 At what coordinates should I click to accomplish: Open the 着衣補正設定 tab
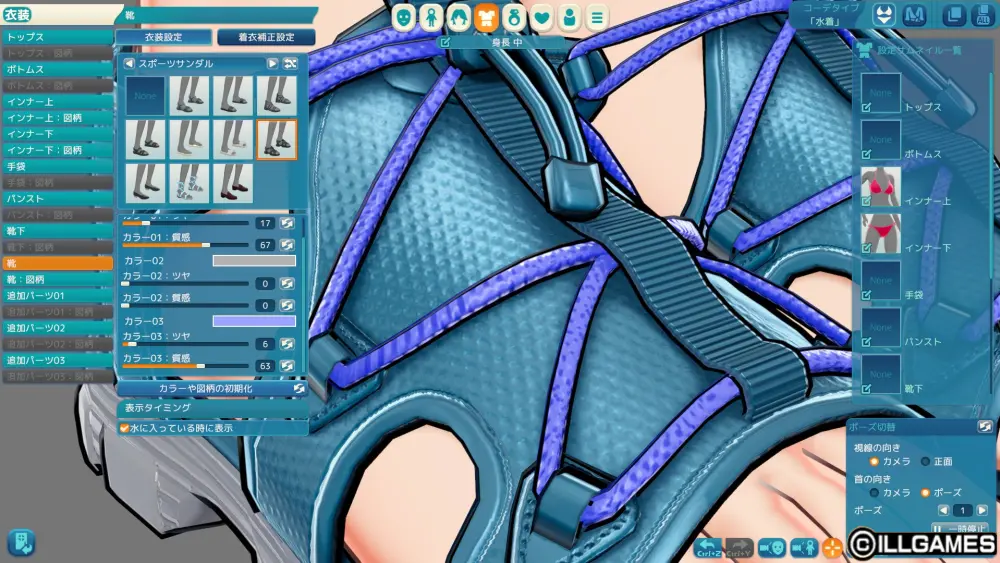[266, 37]
